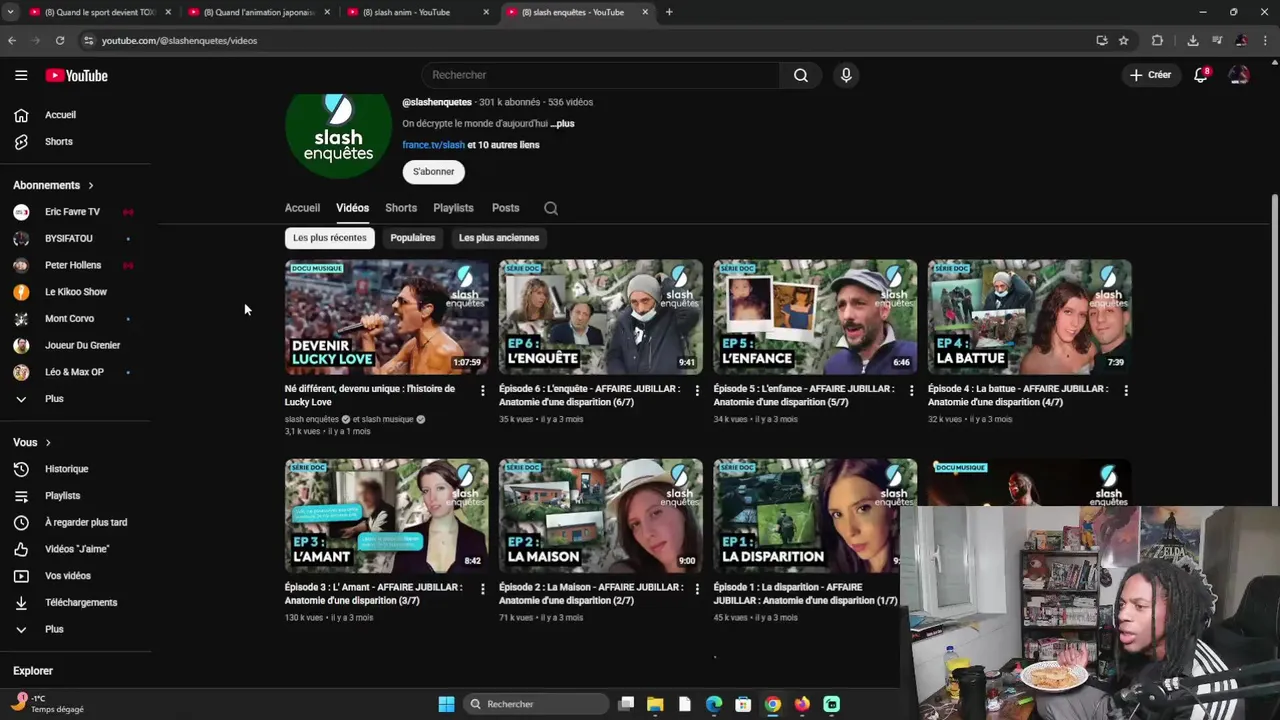Image resolution: width=1280 pixels, height=720 pixels.
Task: Expand Plus under subscriptions list
Action: pyautogui.click(x=54, y=399)
